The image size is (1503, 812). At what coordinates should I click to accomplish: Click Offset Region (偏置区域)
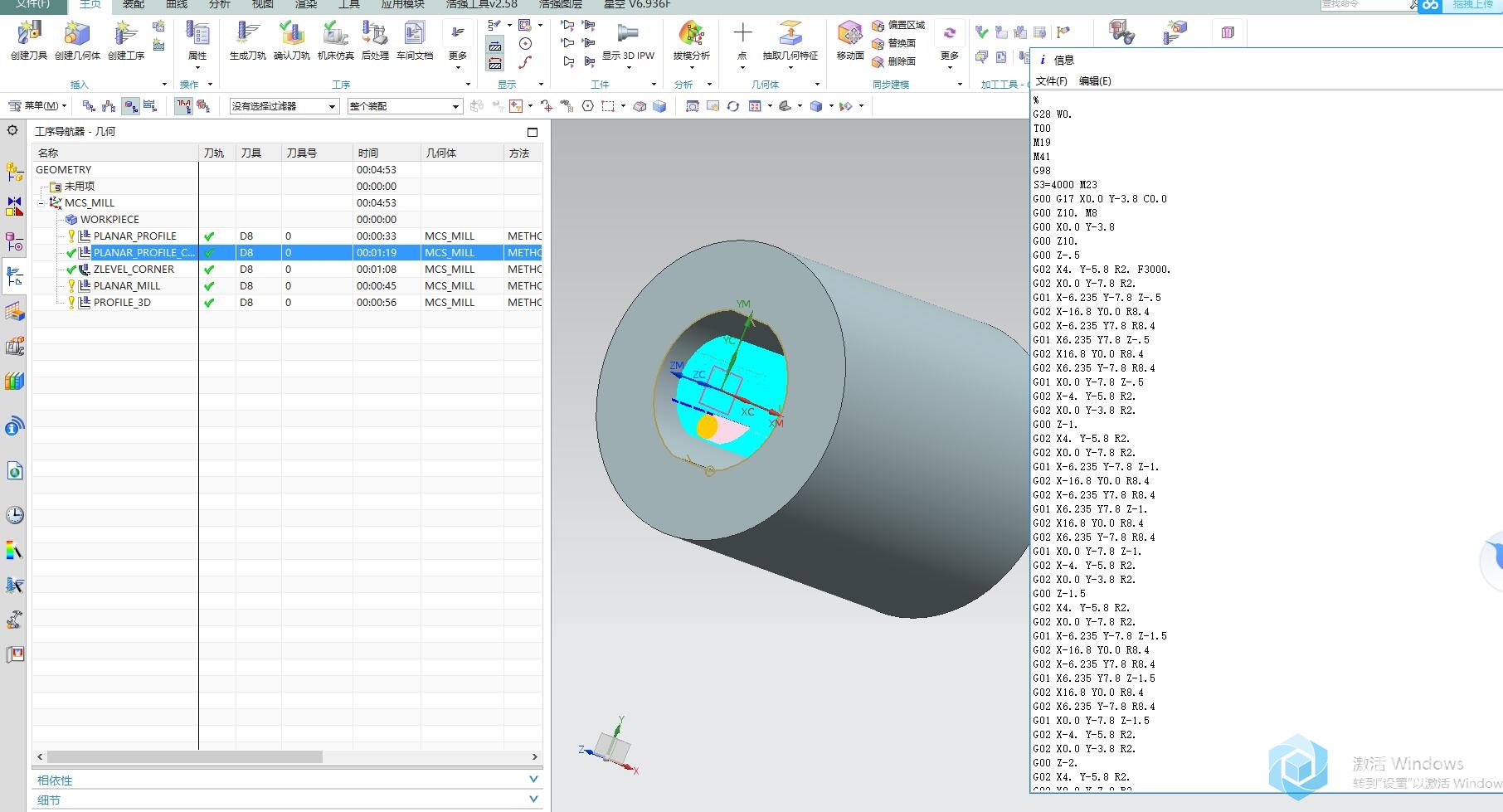(x=898, y=26)
